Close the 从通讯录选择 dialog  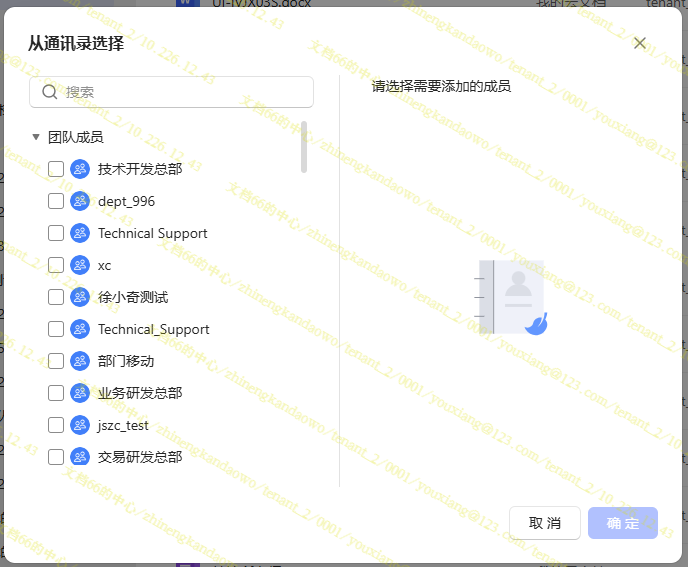click(x=640, y=43)
